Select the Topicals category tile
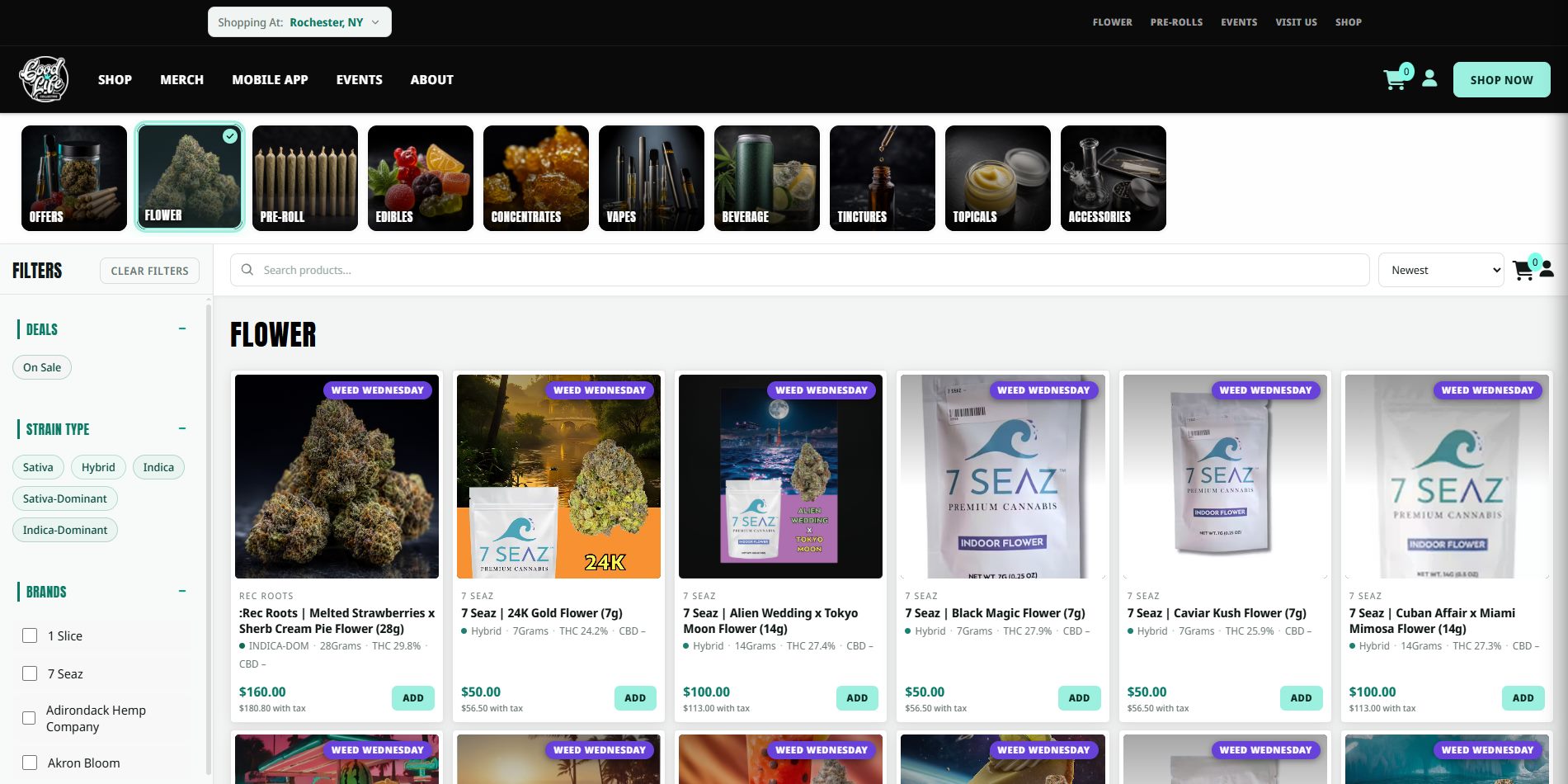This screenshot has width=1568, height=784. pyautogui.click(x=998, y=178)
